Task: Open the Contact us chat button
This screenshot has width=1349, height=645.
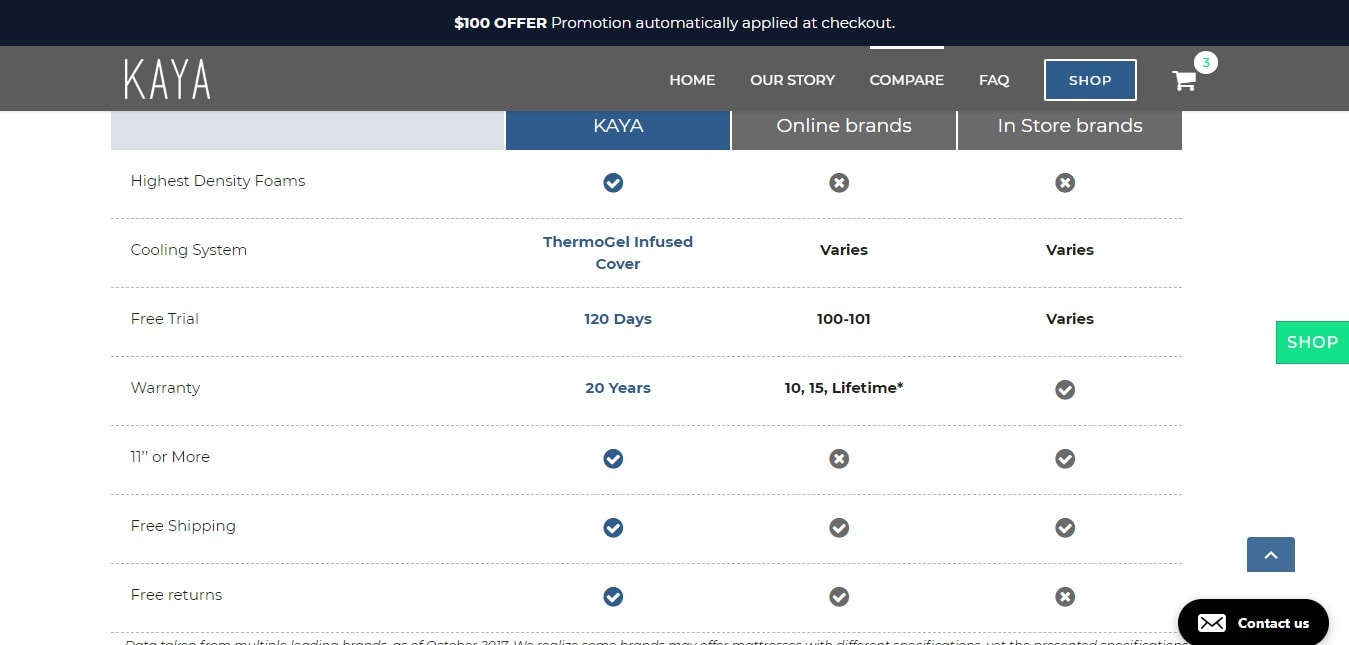Action: tap(1253, 623)
